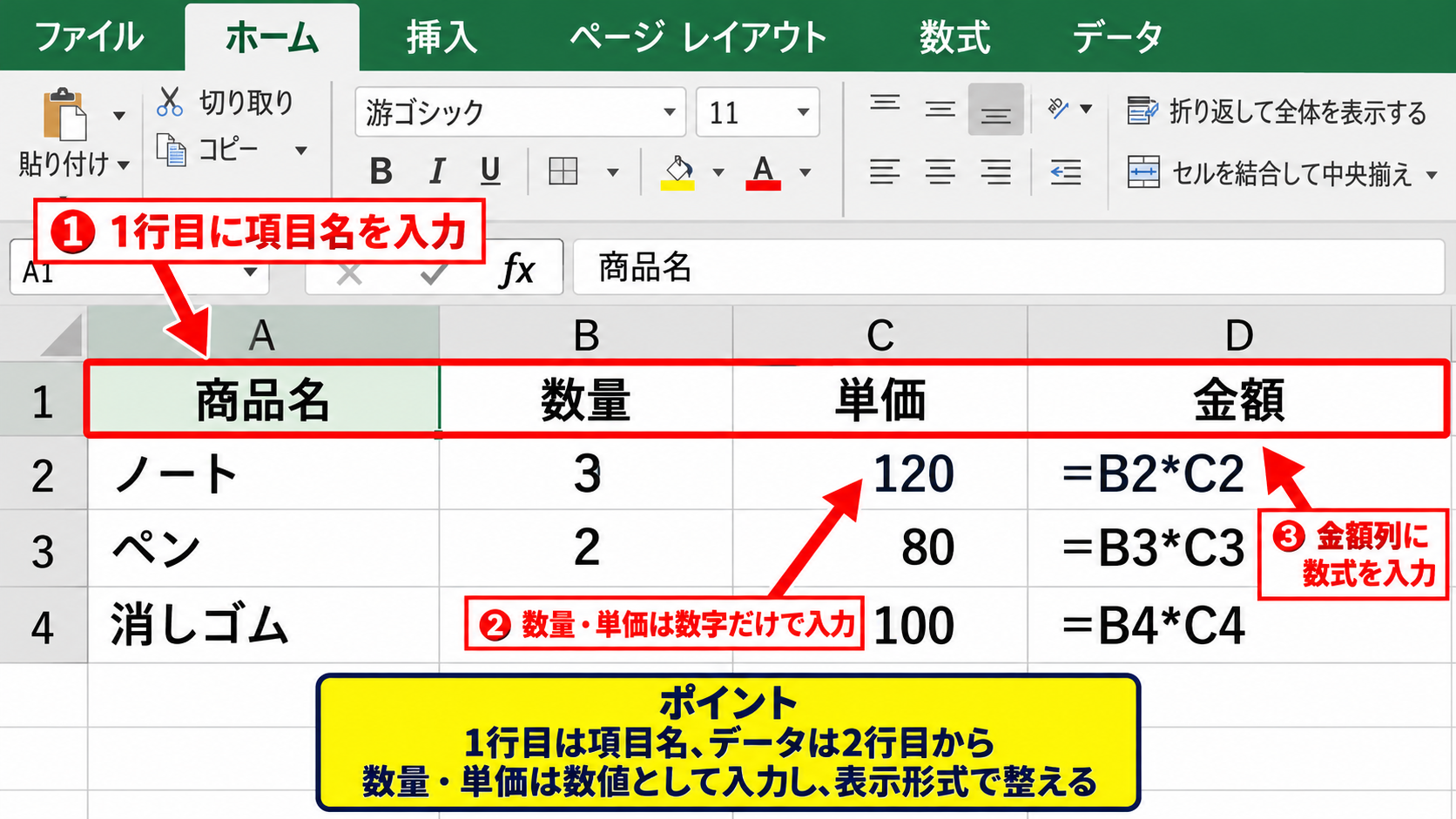Toggle Underline formatting

click(490, 171)
